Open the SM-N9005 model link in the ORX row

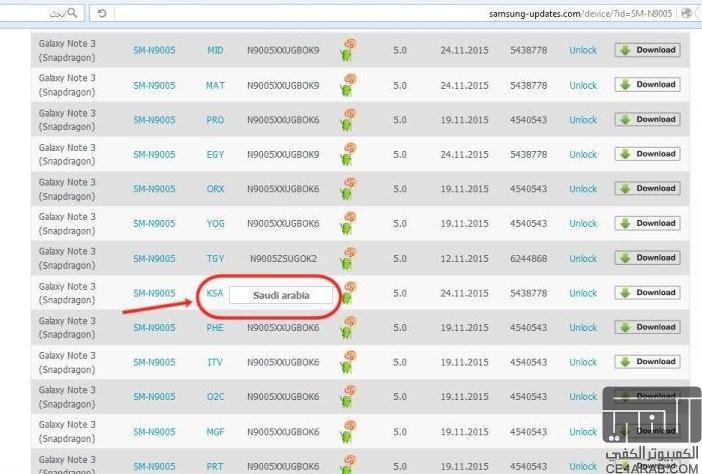pos(154,189)
